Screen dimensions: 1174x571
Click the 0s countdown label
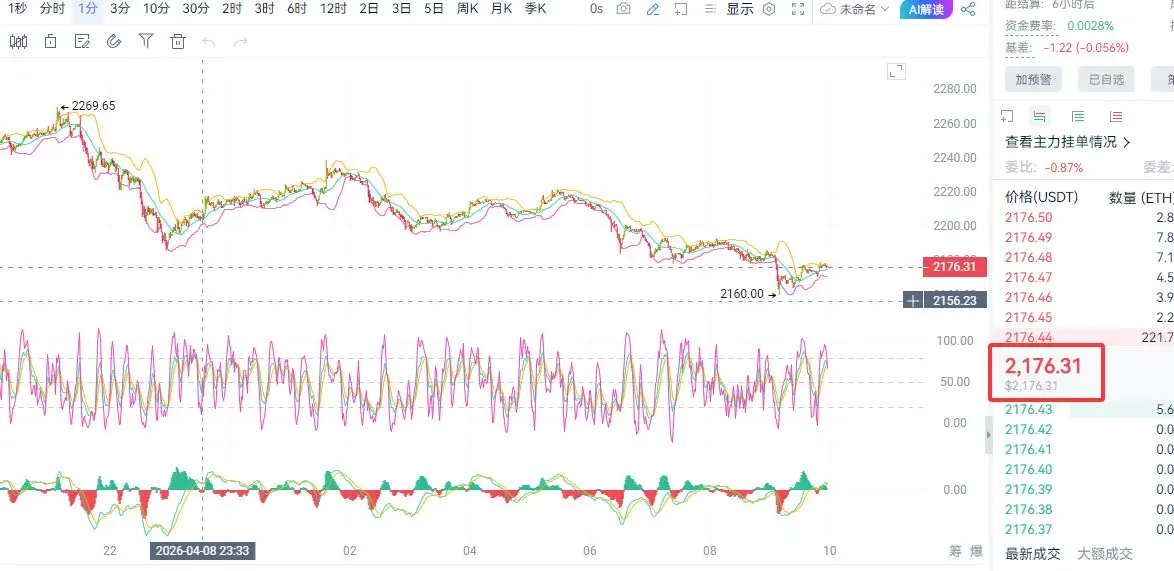tap(596, 9)
